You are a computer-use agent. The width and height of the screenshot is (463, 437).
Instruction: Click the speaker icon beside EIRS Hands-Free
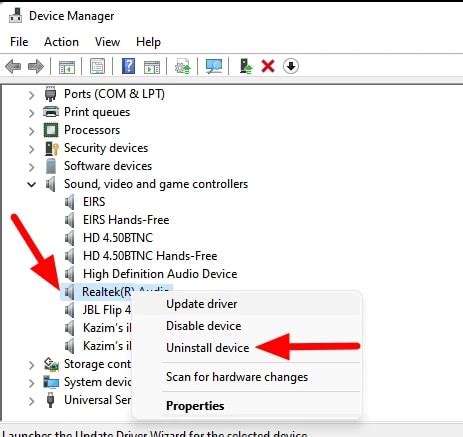(69, 220)
